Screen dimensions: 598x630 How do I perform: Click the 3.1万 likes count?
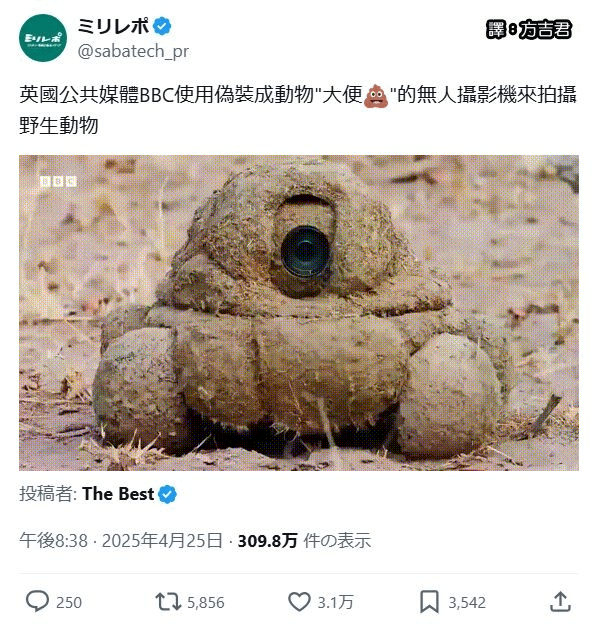coord(336,603)
